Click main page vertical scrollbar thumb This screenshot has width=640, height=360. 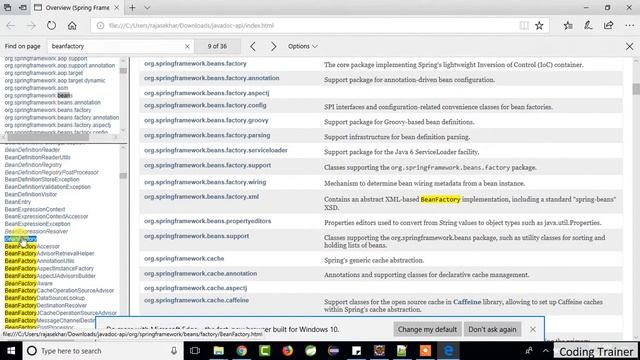tap(636, 89)
